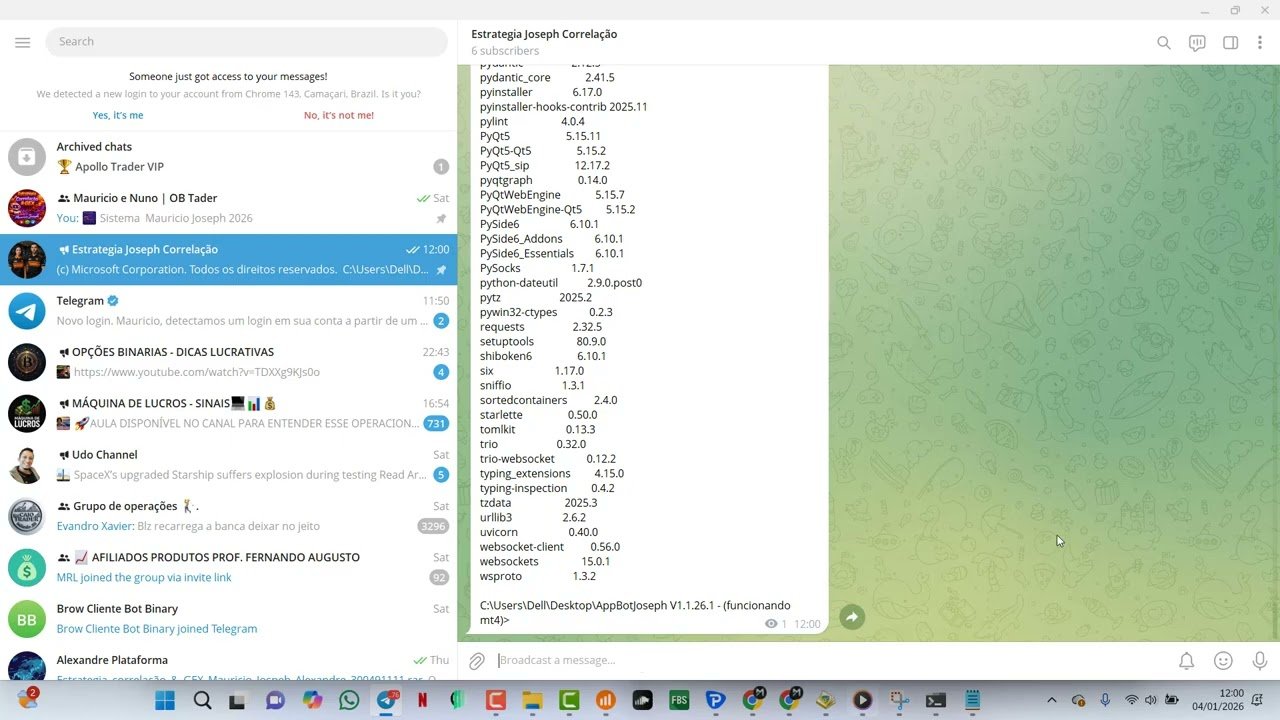Click the Search input field
This screenshot has height=720, width=1280.
click(x=246, y=42)
